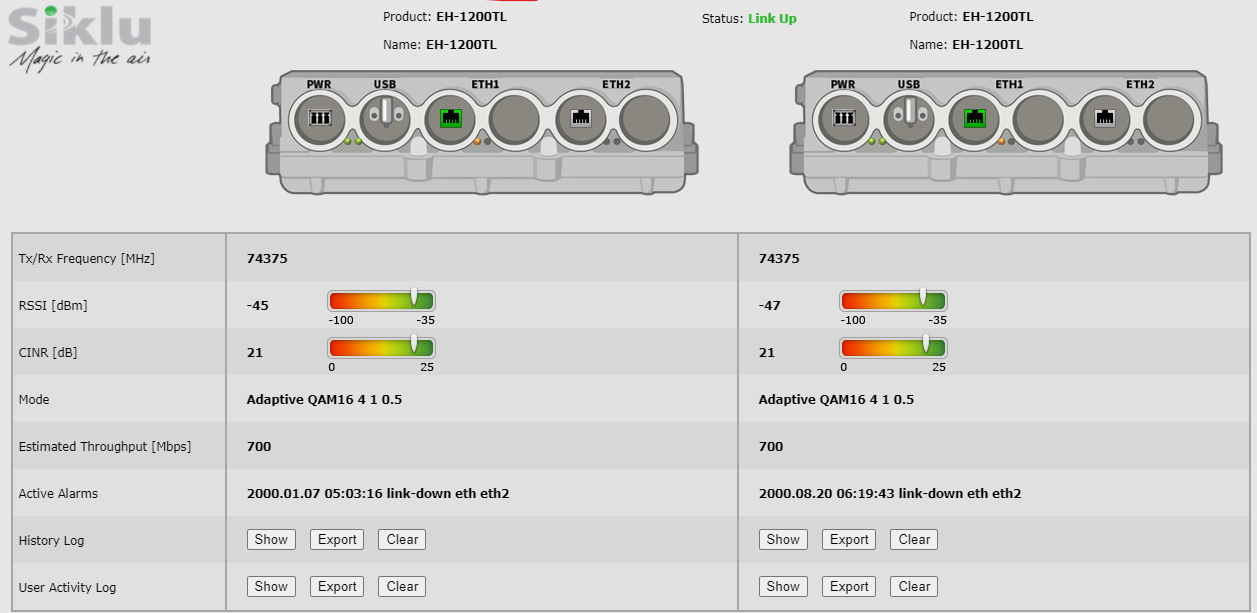Click the ETH2 port on right device

(1105, 118)
